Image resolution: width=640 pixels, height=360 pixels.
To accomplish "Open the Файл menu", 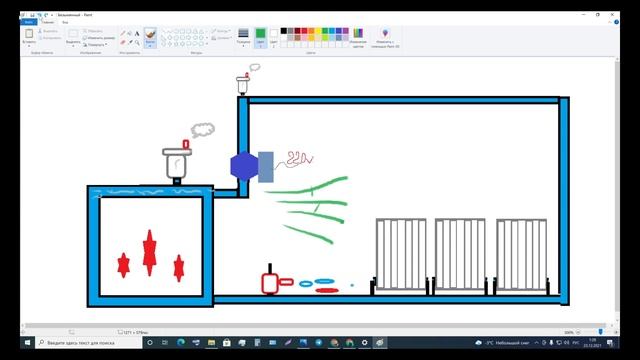I will [29, 22].
